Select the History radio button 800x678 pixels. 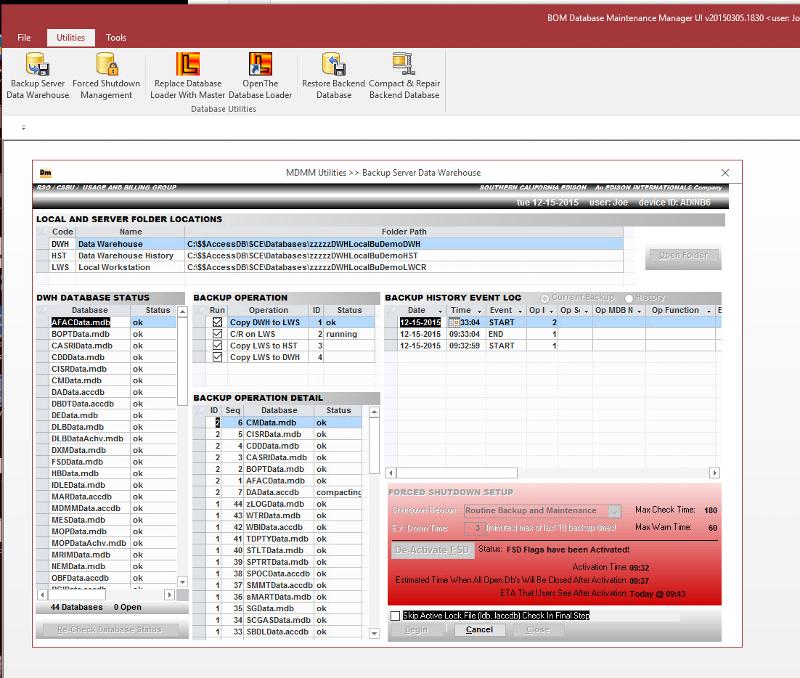(x=629, y=298)
